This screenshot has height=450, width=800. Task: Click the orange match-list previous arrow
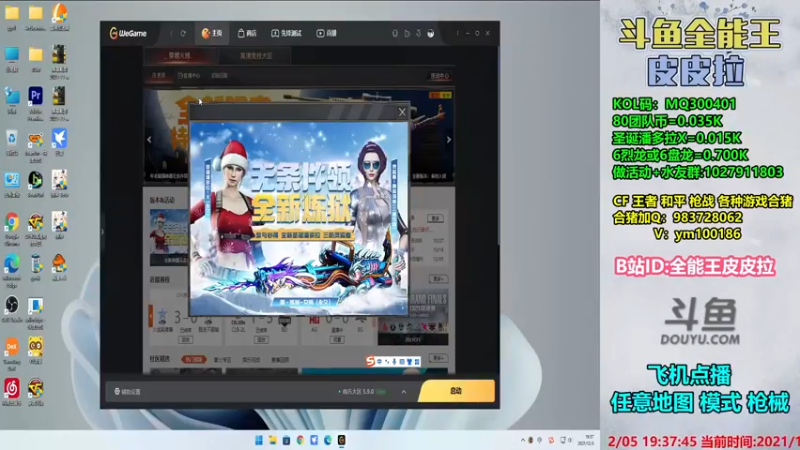coord(151,316)
